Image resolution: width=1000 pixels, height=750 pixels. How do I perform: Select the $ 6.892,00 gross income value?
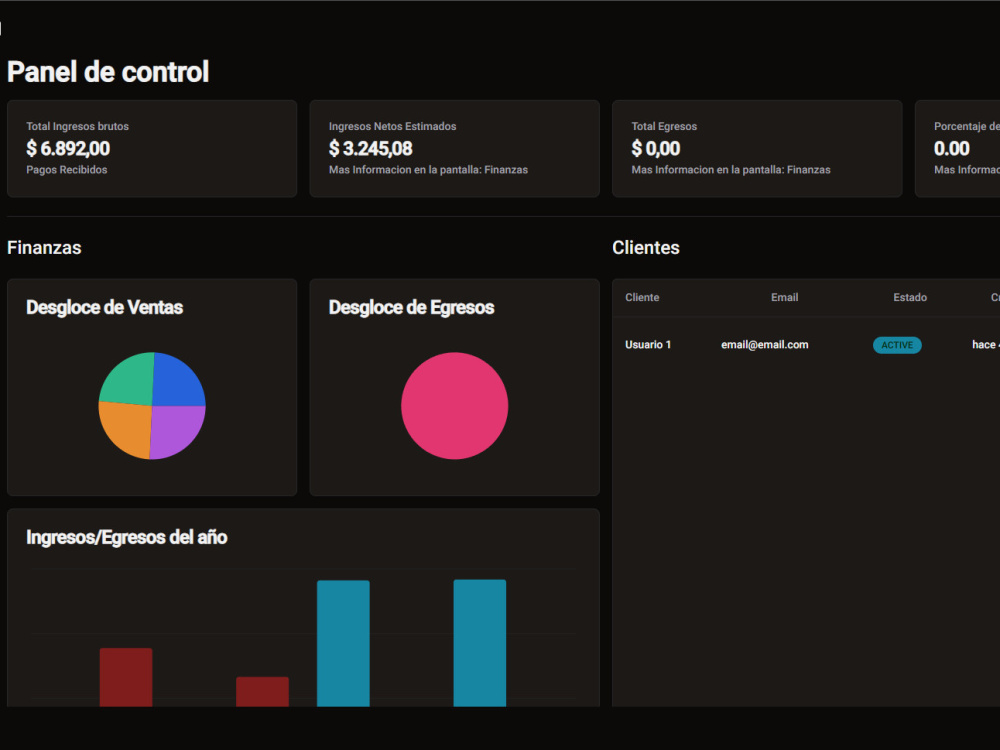click(68, 149)
